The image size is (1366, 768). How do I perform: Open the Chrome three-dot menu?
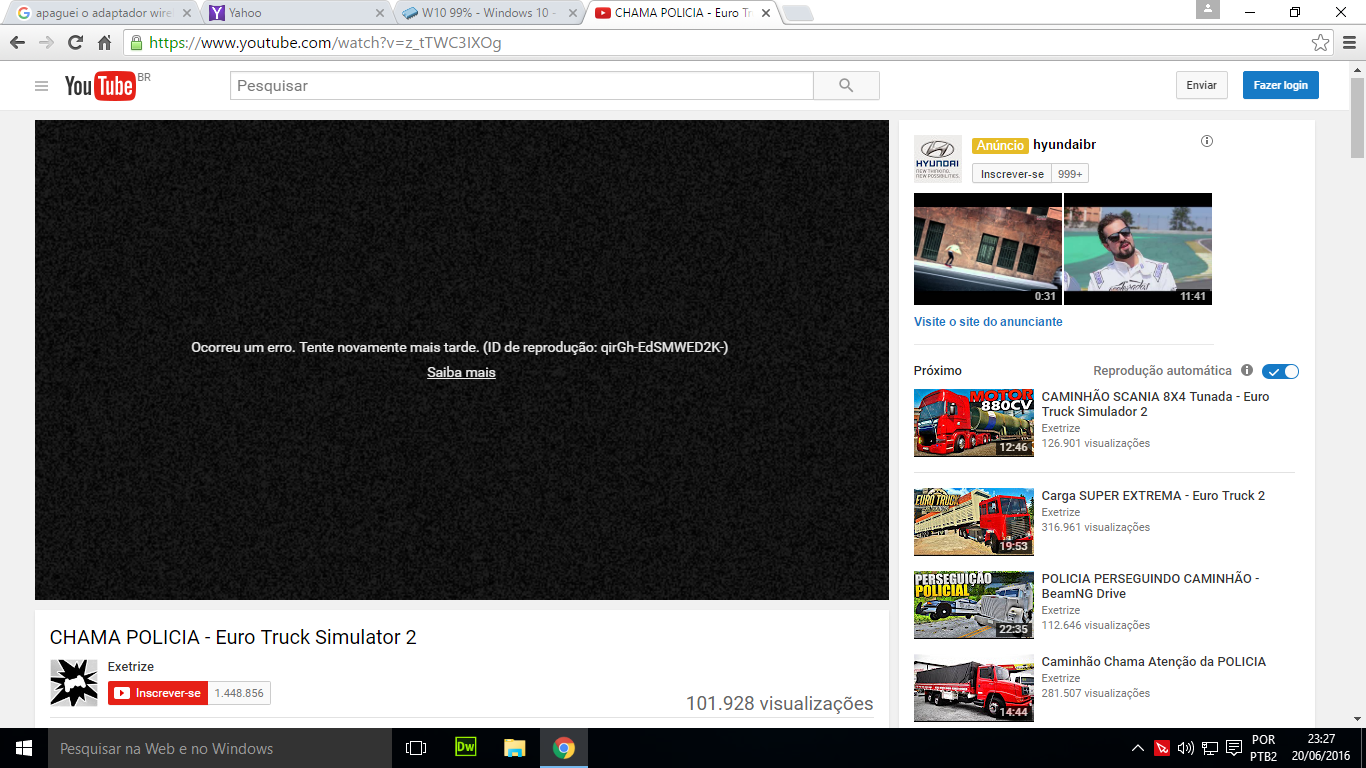[x=1348, y=43]
